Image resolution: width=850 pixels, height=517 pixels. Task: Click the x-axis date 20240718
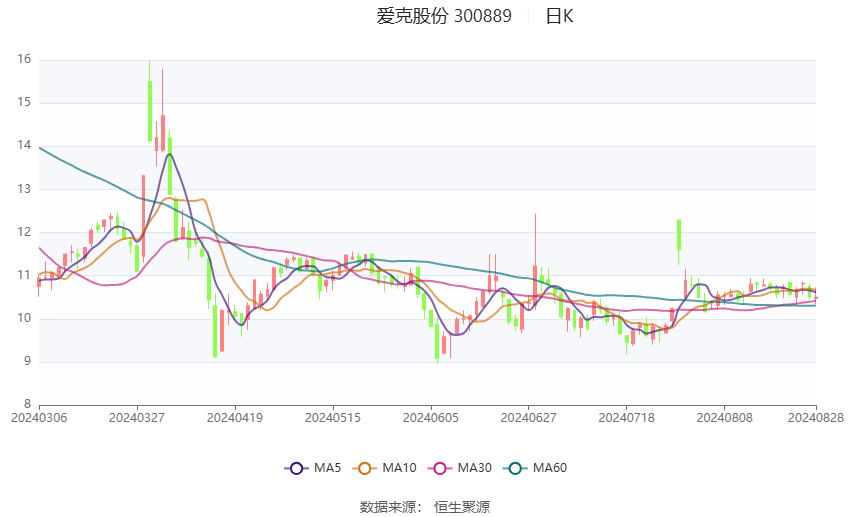point(627,418)
